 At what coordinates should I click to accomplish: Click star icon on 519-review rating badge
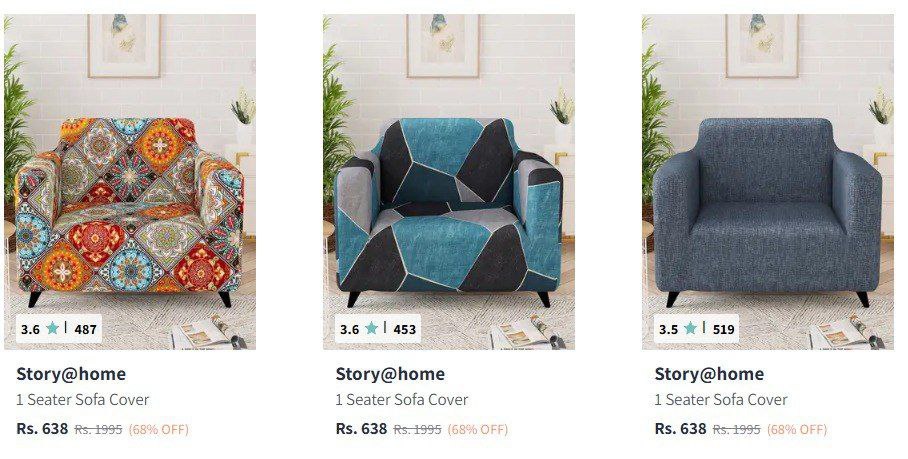coord(690,328)
